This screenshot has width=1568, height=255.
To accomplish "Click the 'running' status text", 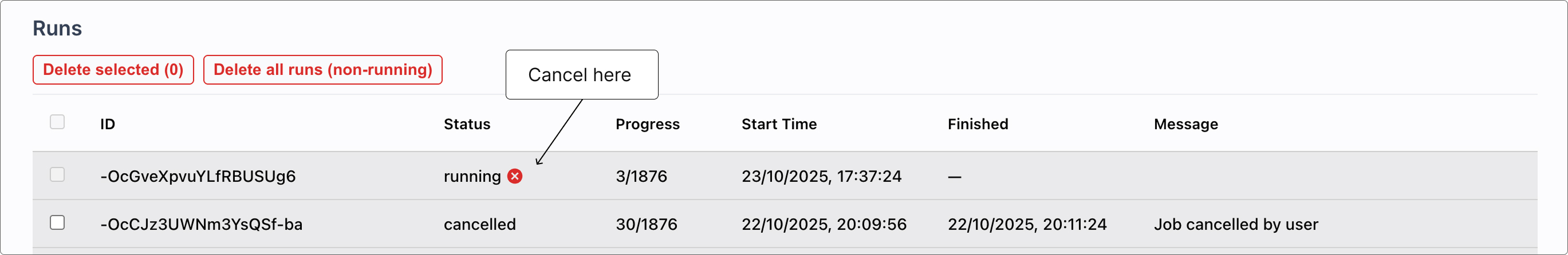I will tap(472, 176).
